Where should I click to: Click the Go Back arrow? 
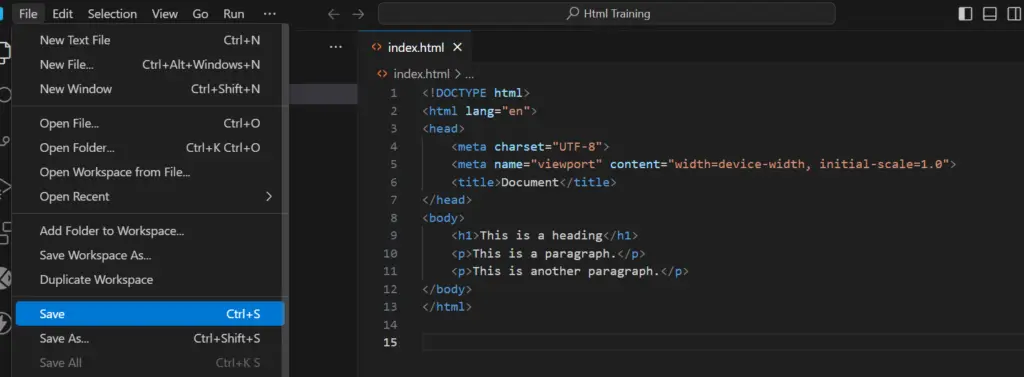coord(334,14)
